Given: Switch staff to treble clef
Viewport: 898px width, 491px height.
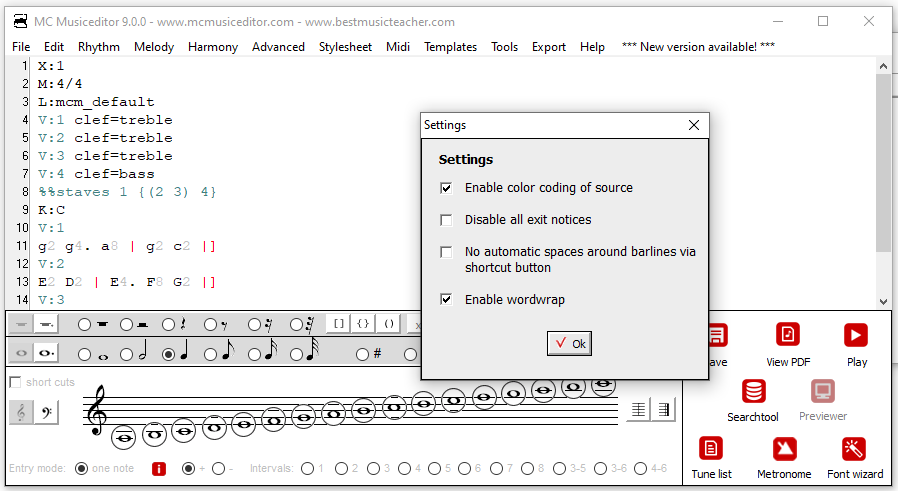Looking at the screenshot, I should click(x=21, y=412).
